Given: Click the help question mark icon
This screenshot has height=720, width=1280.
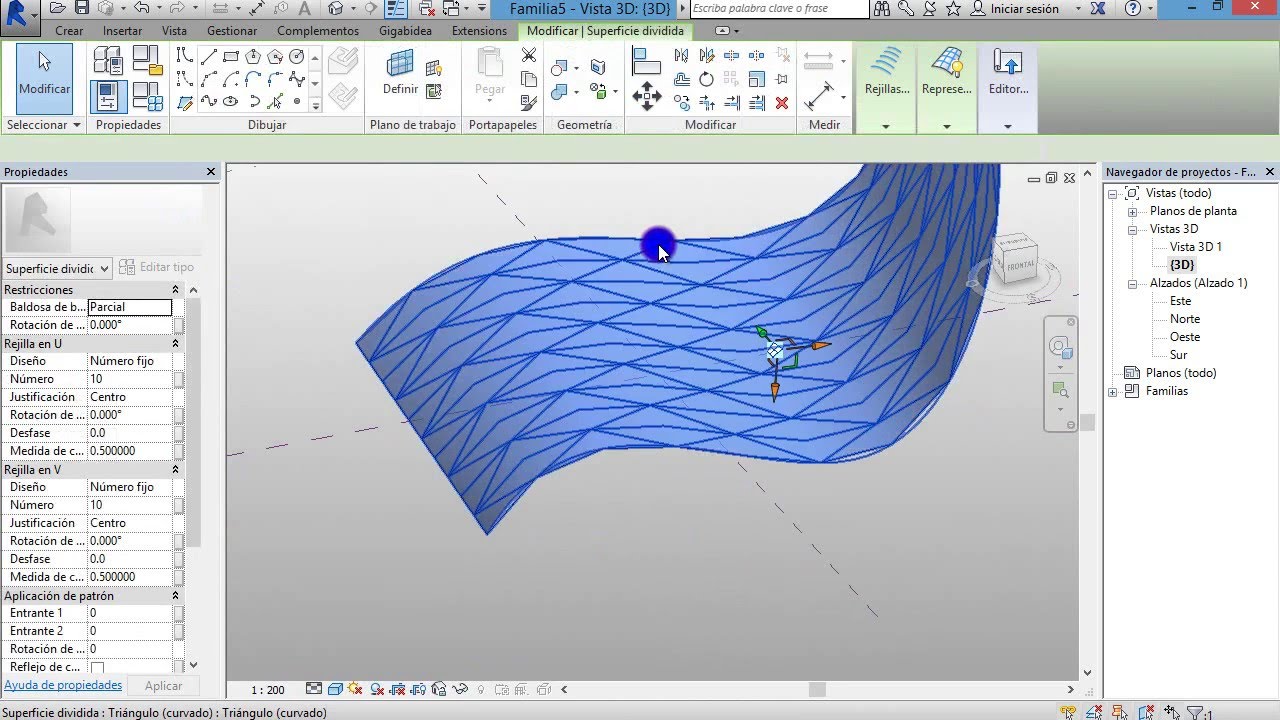Looking at the screenshot, I should click(1133, 8).
